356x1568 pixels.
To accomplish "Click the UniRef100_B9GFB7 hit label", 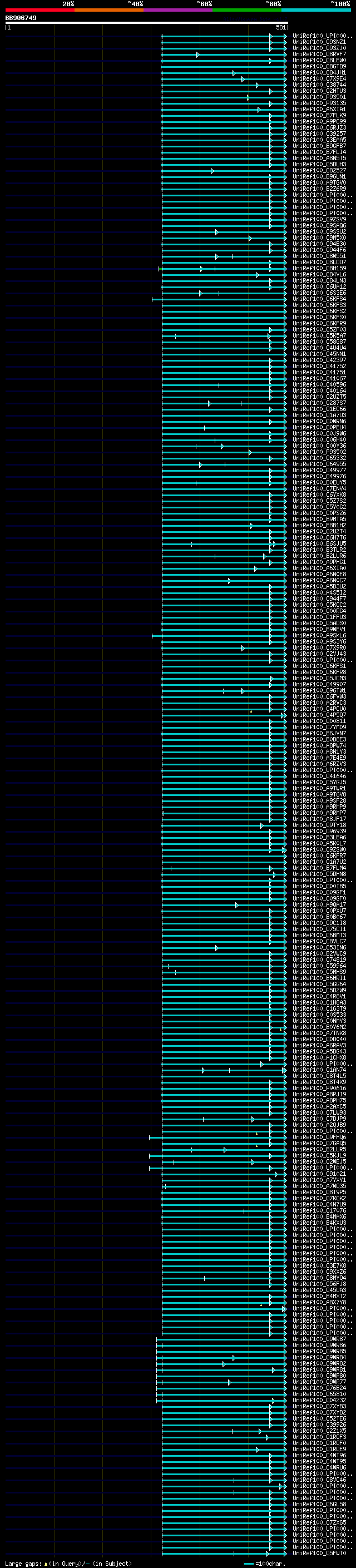I will point(319,146).
